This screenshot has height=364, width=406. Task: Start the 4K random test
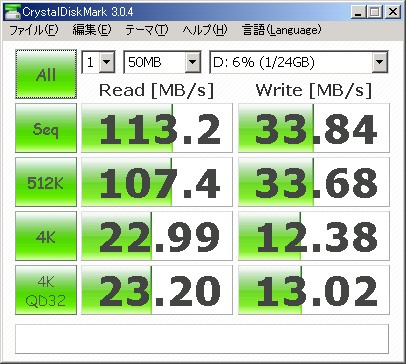[x=46, y=236]
